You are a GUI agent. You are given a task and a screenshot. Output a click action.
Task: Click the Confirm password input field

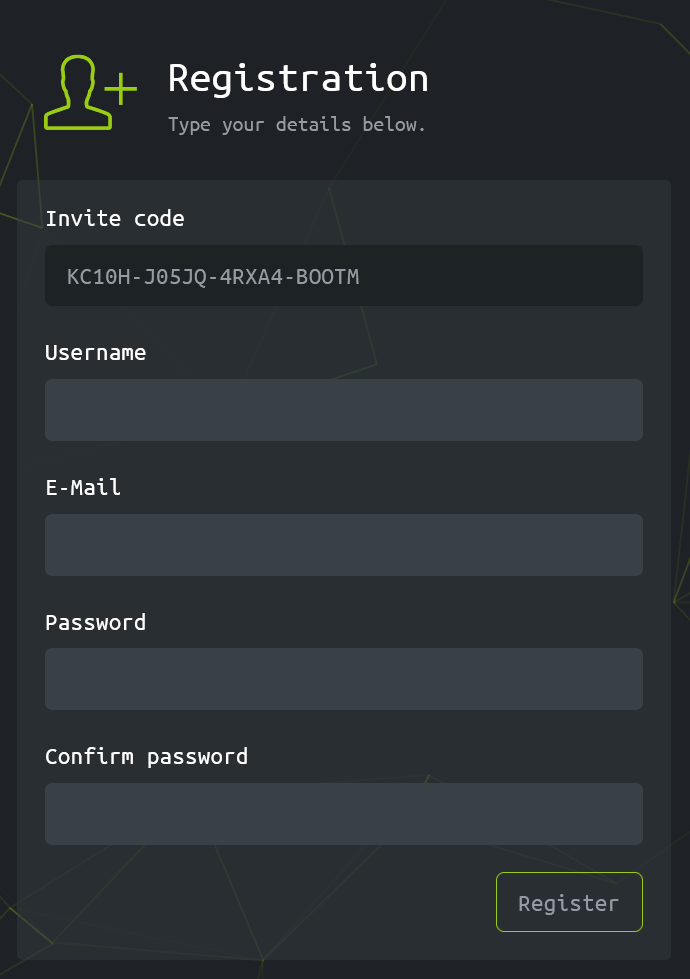[x=344, y=813]
